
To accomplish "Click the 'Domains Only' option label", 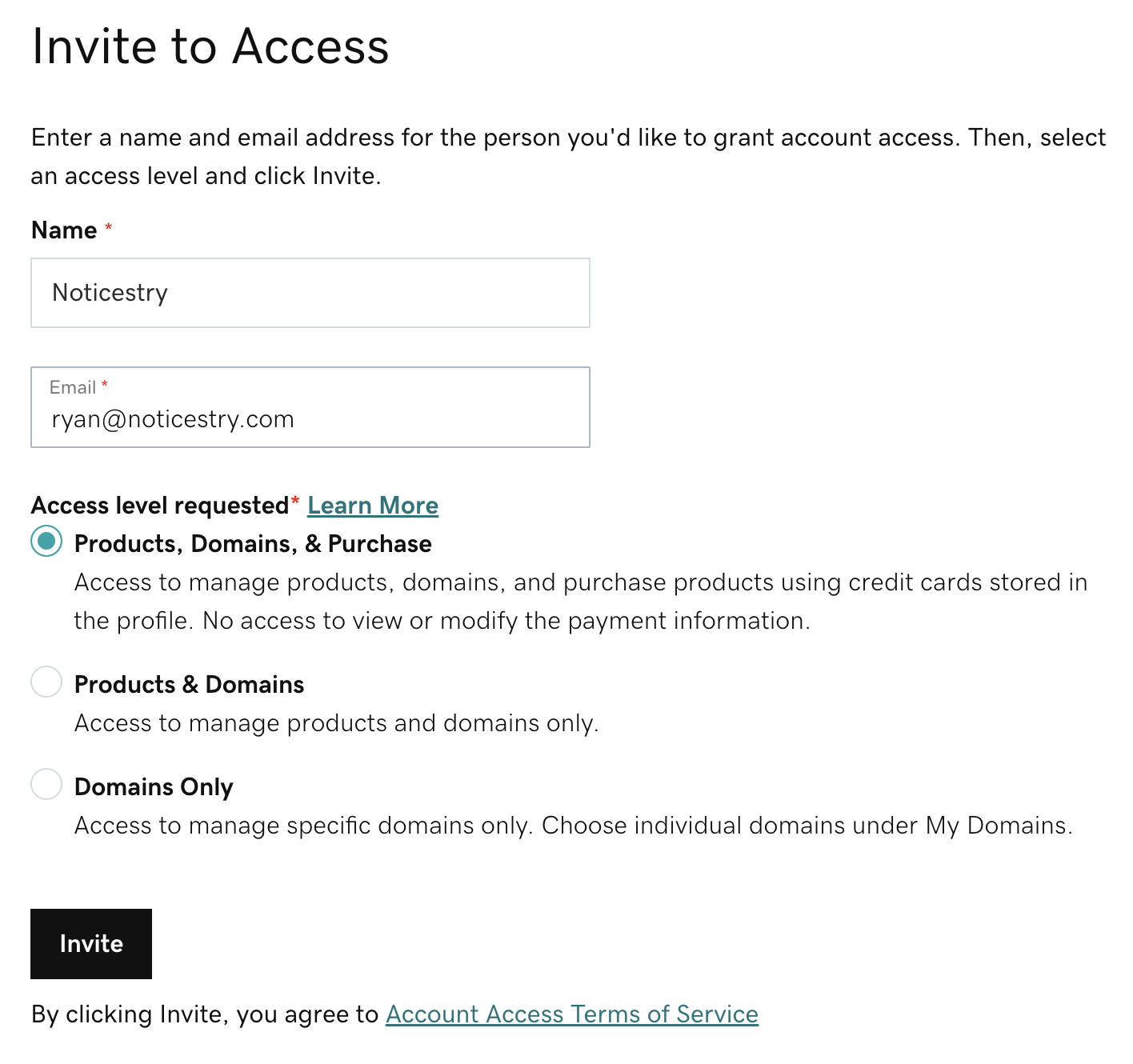I will point(154,787).
